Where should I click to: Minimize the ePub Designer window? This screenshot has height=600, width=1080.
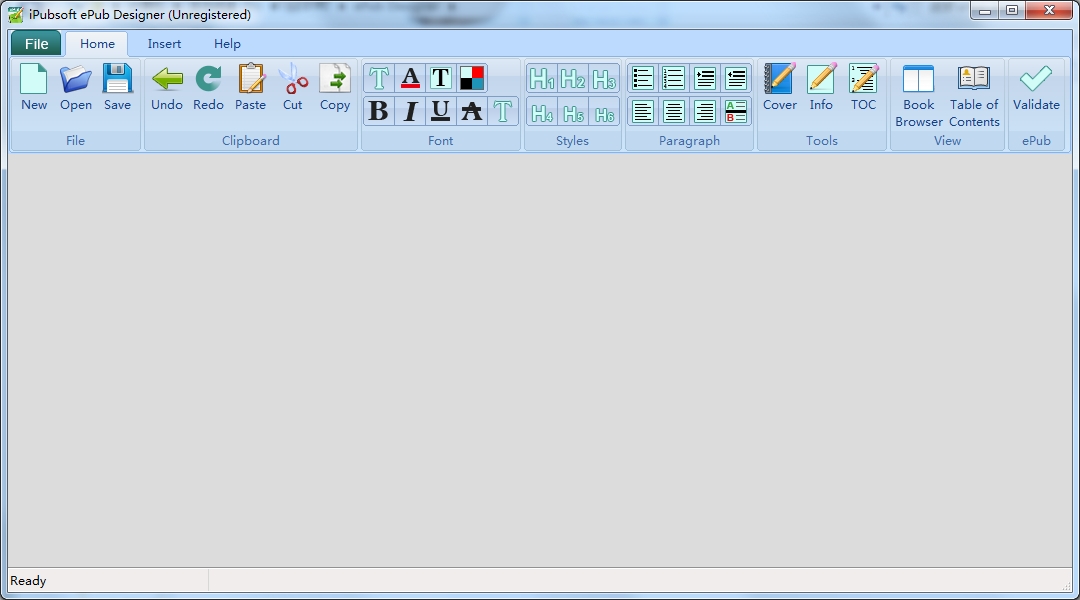pos(985,11)
